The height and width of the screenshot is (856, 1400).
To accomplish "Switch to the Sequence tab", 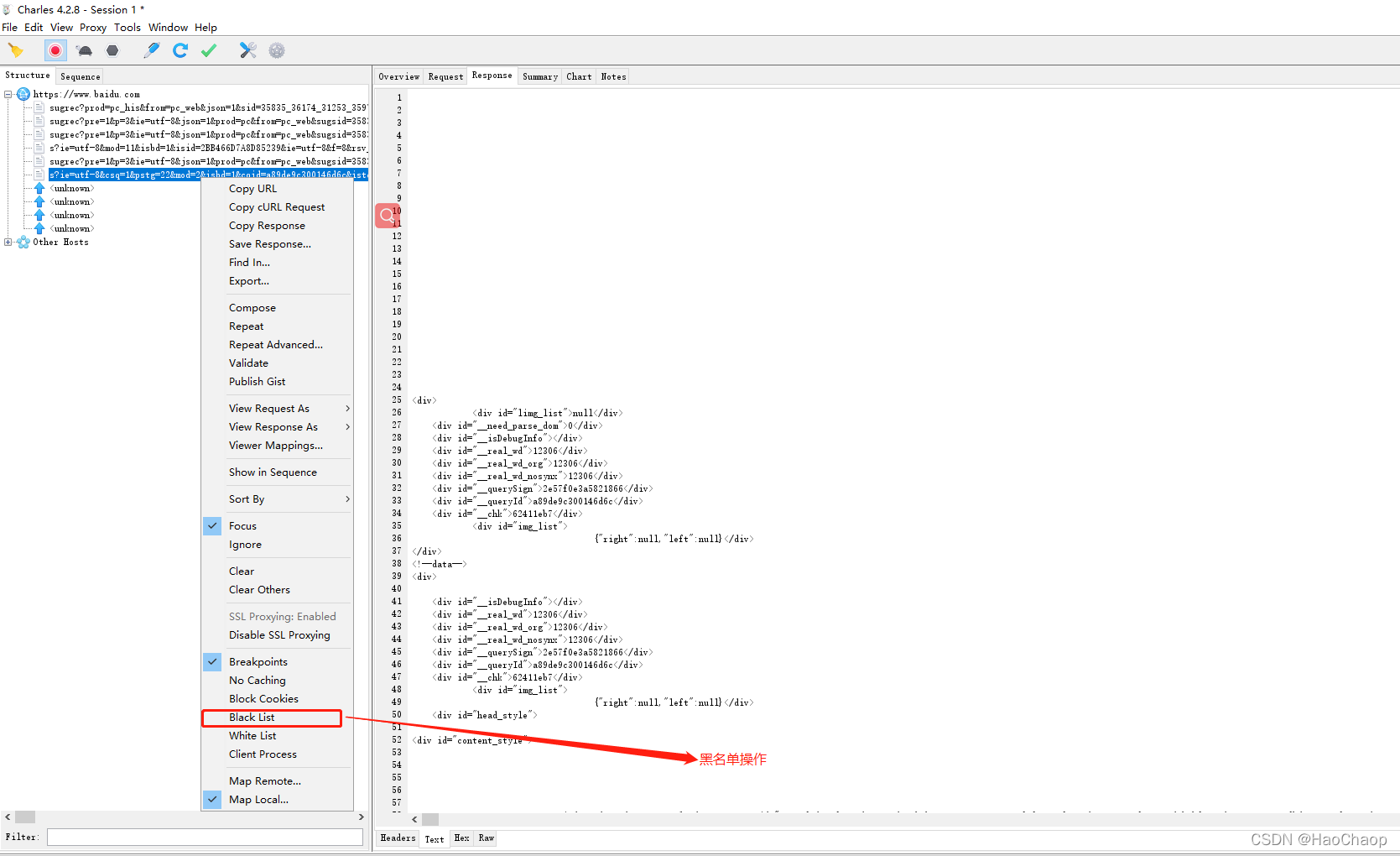I will pyautogui.click(x=81, y=76).
